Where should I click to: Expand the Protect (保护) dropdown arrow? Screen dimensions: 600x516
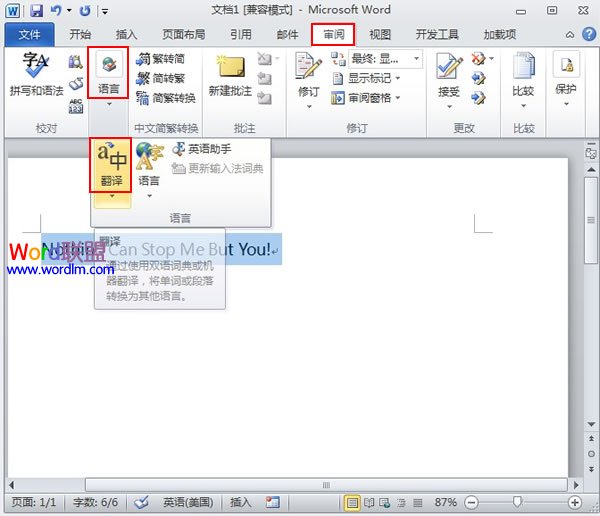pyautogui.click(x=566, y=104)
